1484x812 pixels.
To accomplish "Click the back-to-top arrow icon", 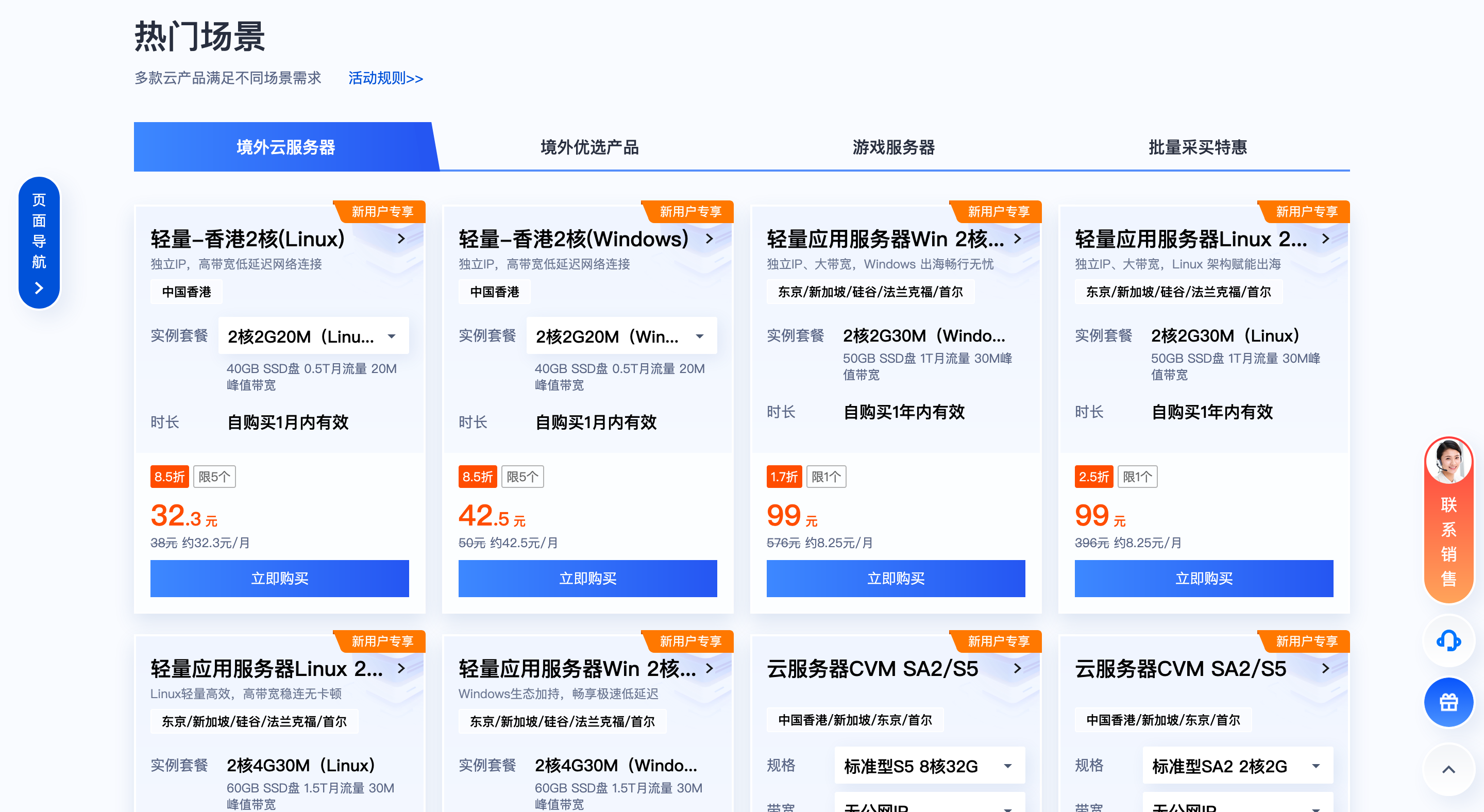I will coord(1448,769).
